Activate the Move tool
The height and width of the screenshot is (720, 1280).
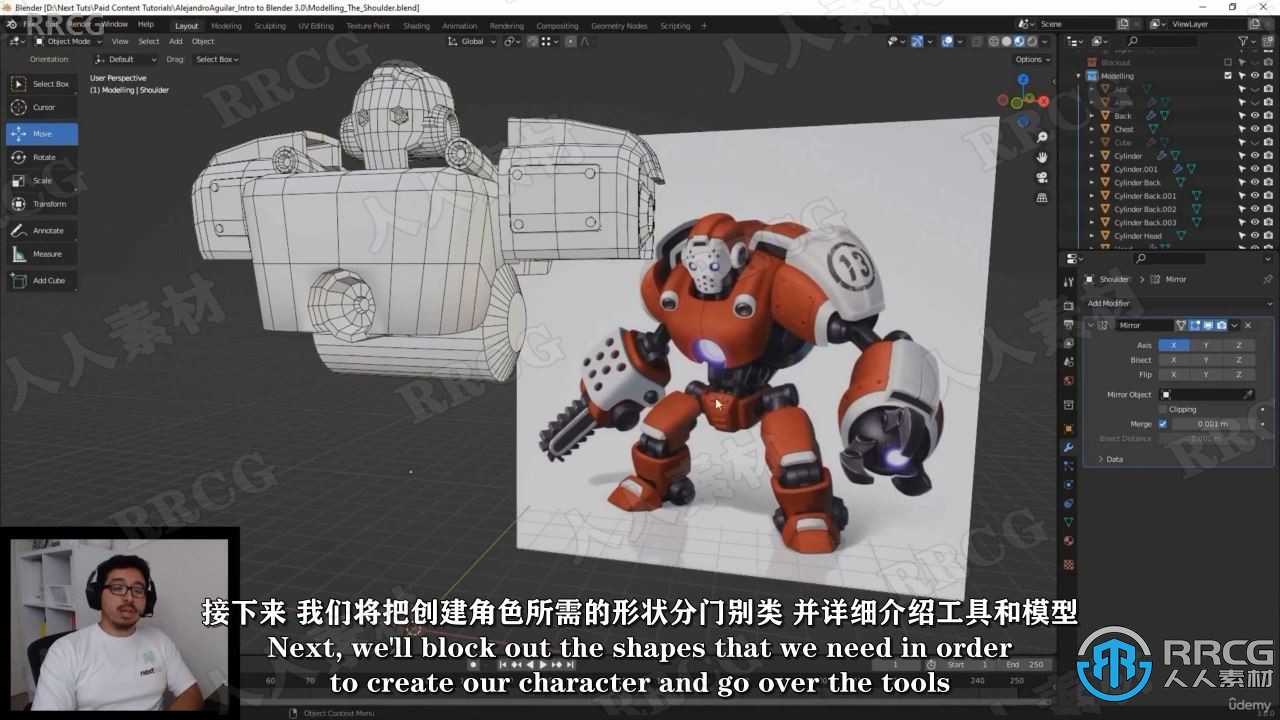pyautogui.click(x=42, y=134)
